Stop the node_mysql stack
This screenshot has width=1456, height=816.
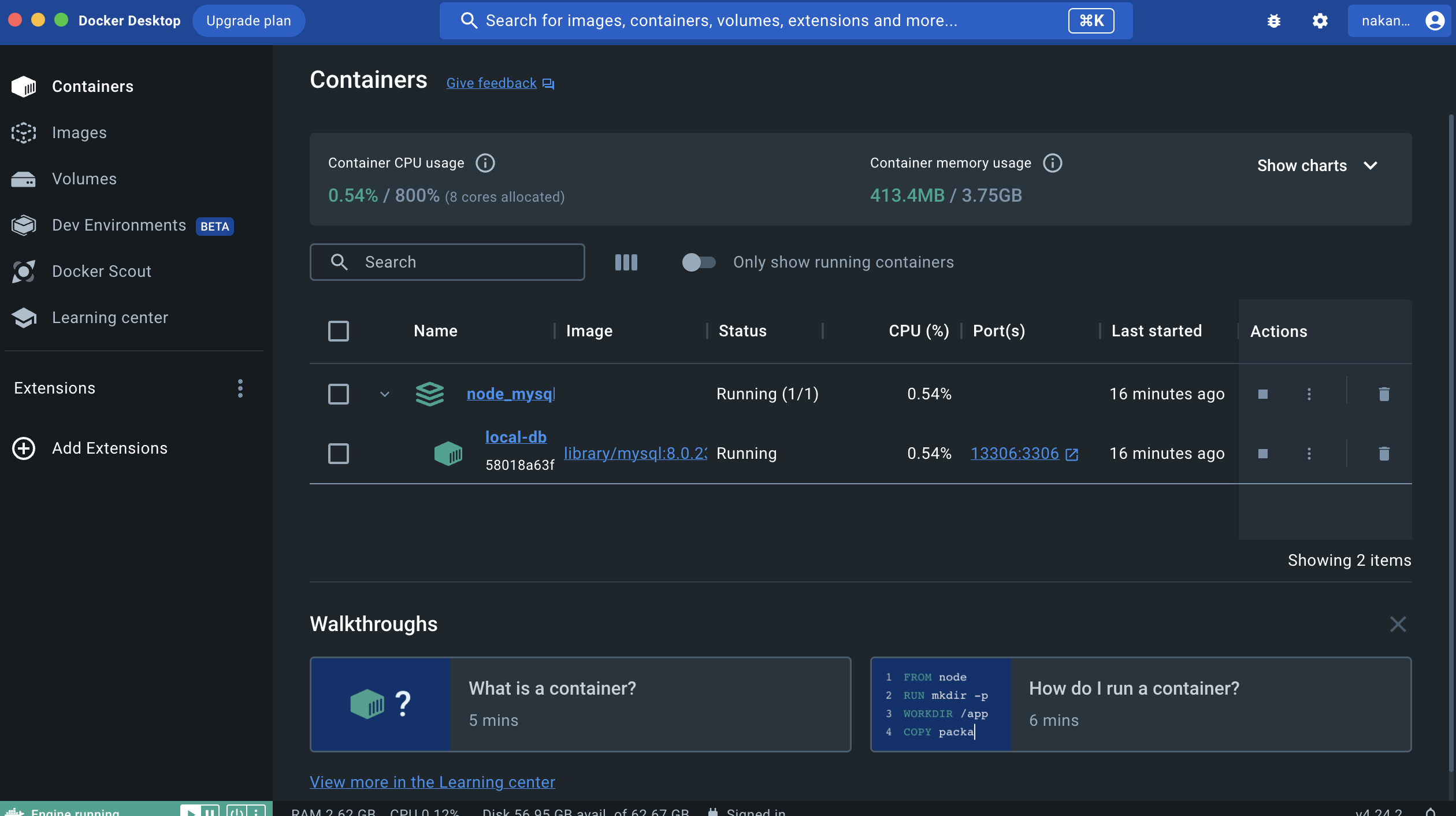[1263, 394]
